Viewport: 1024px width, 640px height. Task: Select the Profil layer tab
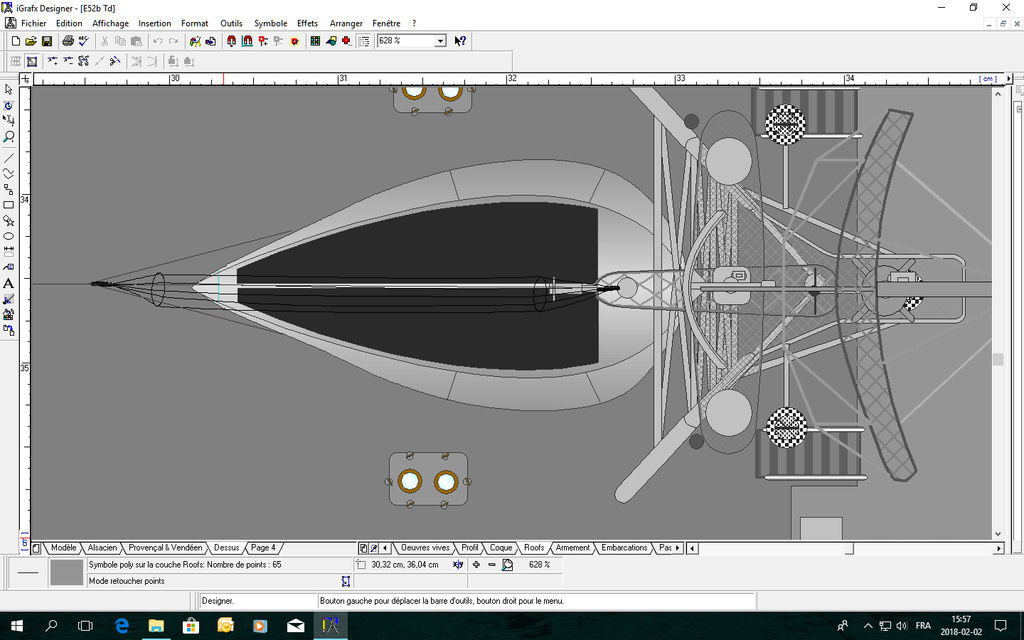470,548
